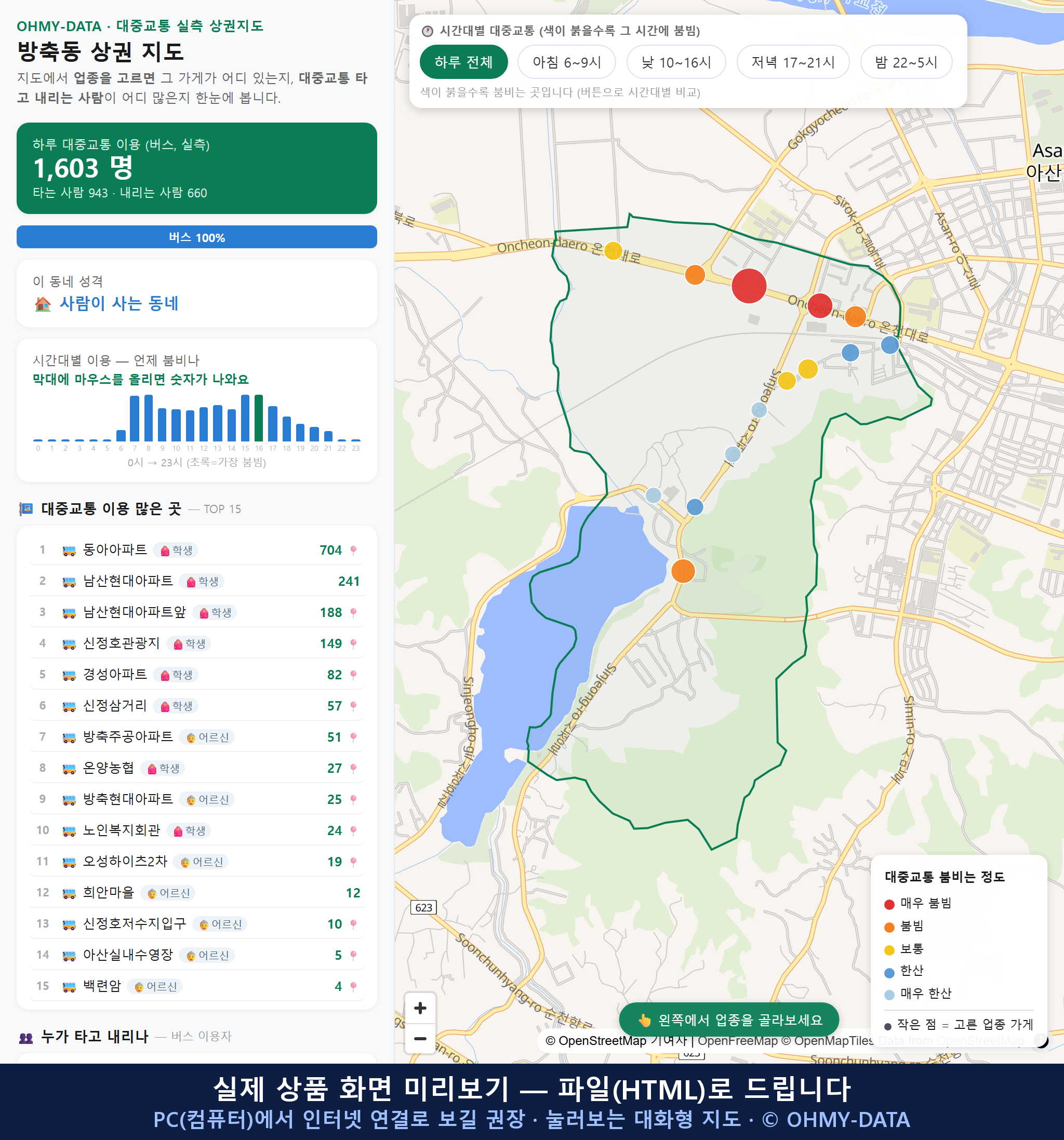Click the blue 한산 legend swatch
The width and height of the screenshot is (1064, 1140).
coord(889,973)
